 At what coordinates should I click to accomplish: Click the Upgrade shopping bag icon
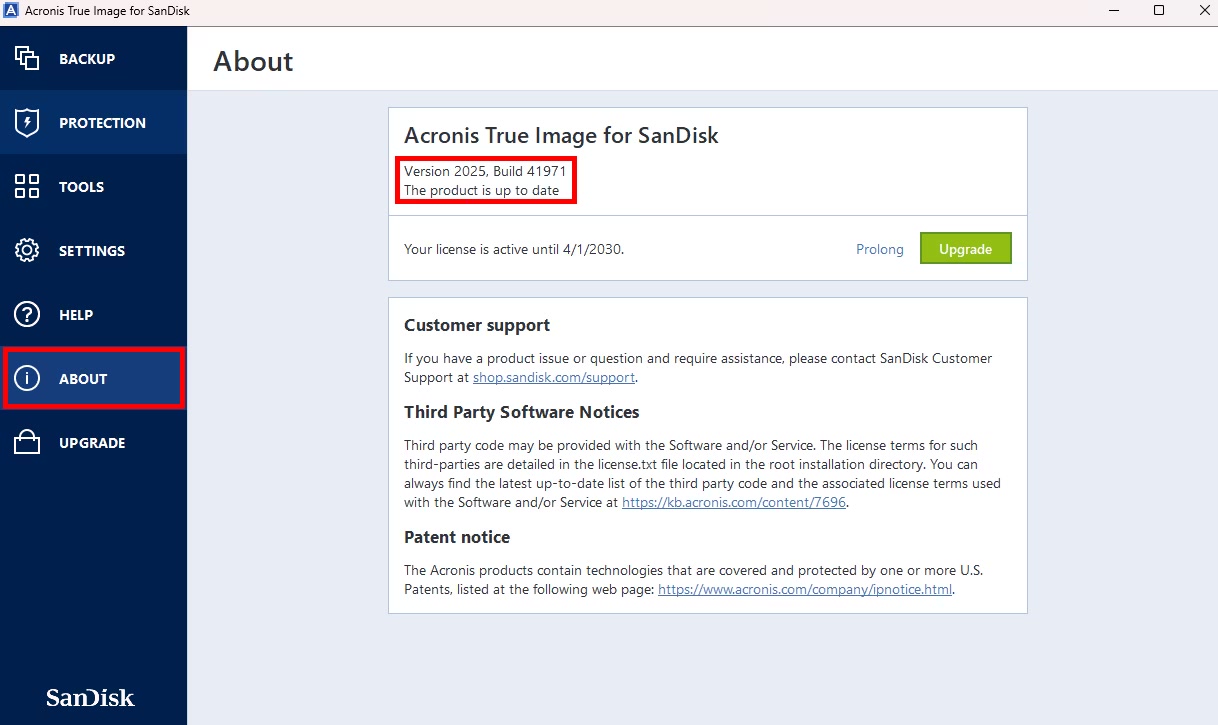tap(27, 443)
